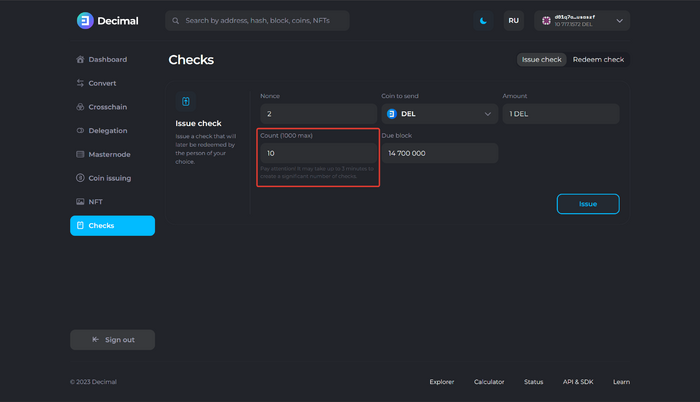Click the Convert arrows icon
The width and height of the screenshot is (700, 402).
pyautogui.click(x=80, y=83)
